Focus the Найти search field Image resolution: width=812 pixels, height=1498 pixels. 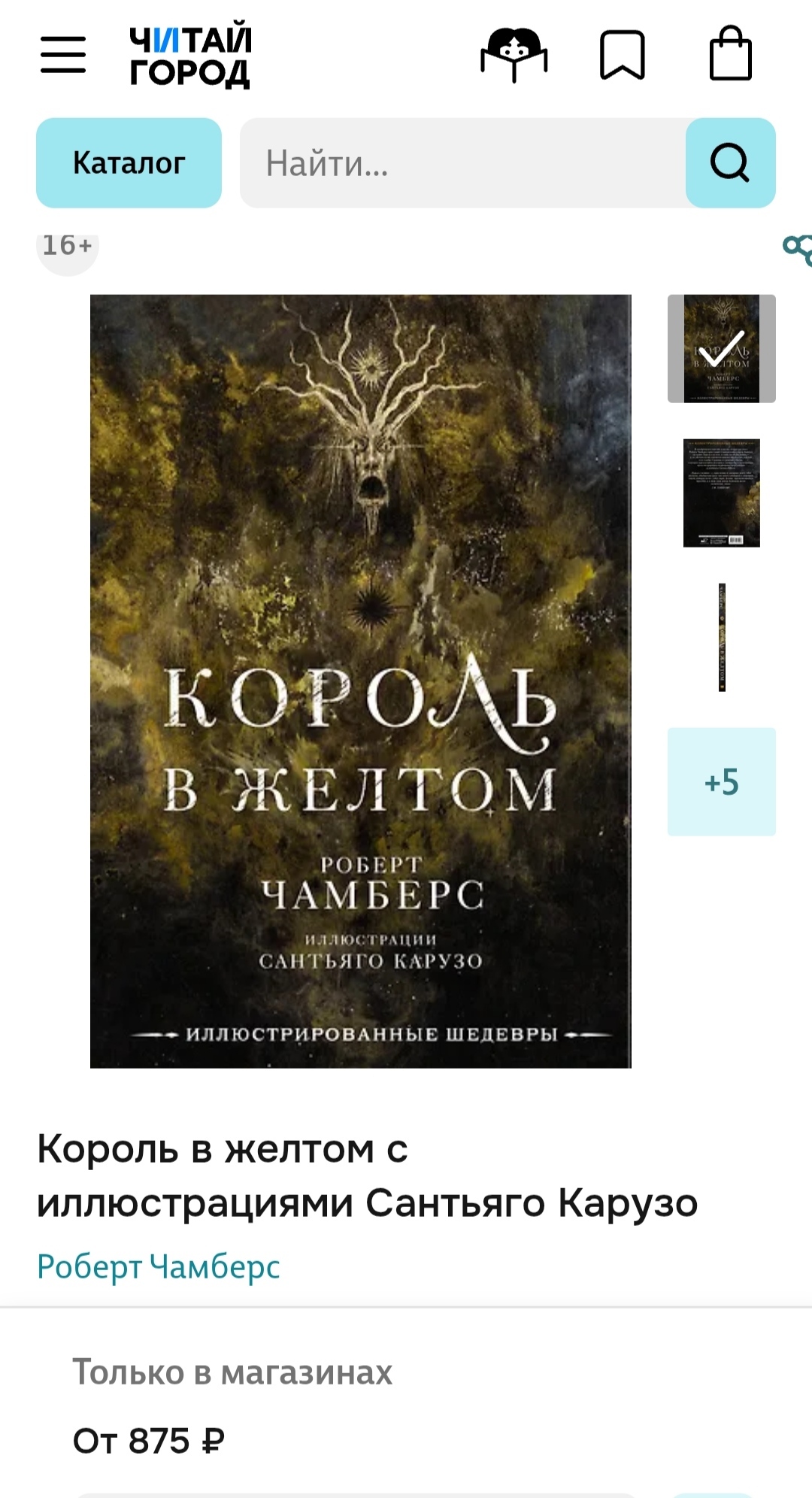pyautogui.click(x=463, y=162)
